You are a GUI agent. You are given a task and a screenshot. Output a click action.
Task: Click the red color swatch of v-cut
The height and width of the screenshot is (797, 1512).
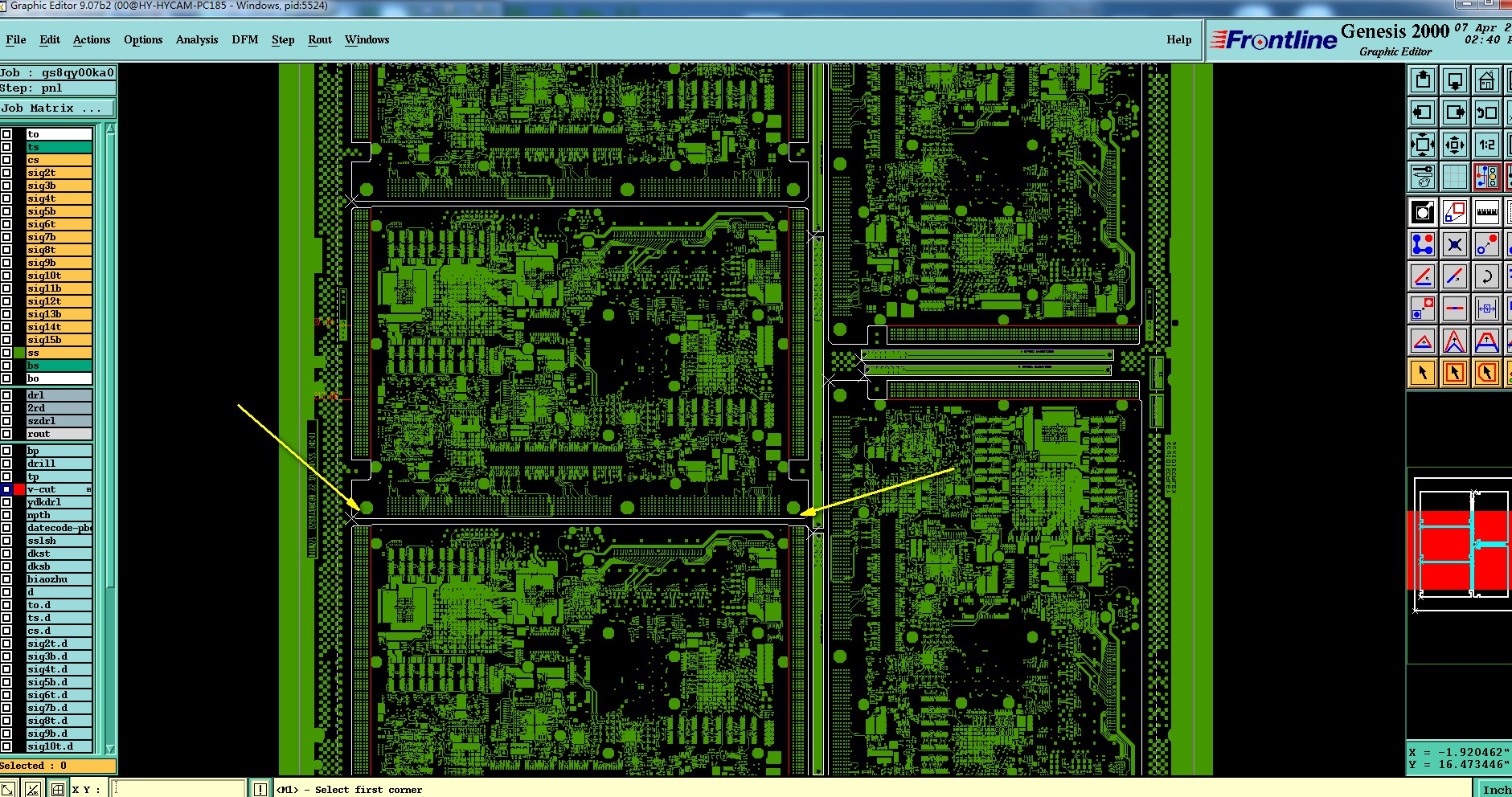18,489
